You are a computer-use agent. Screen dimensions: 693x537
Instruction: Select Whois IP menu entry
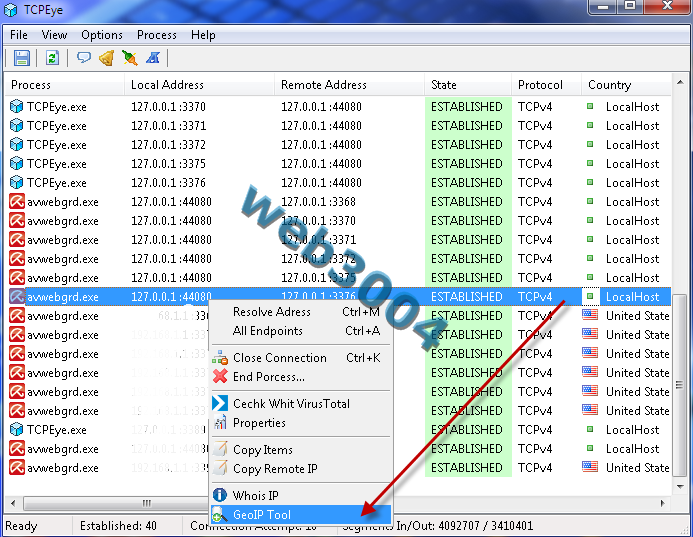click(301, 495)
